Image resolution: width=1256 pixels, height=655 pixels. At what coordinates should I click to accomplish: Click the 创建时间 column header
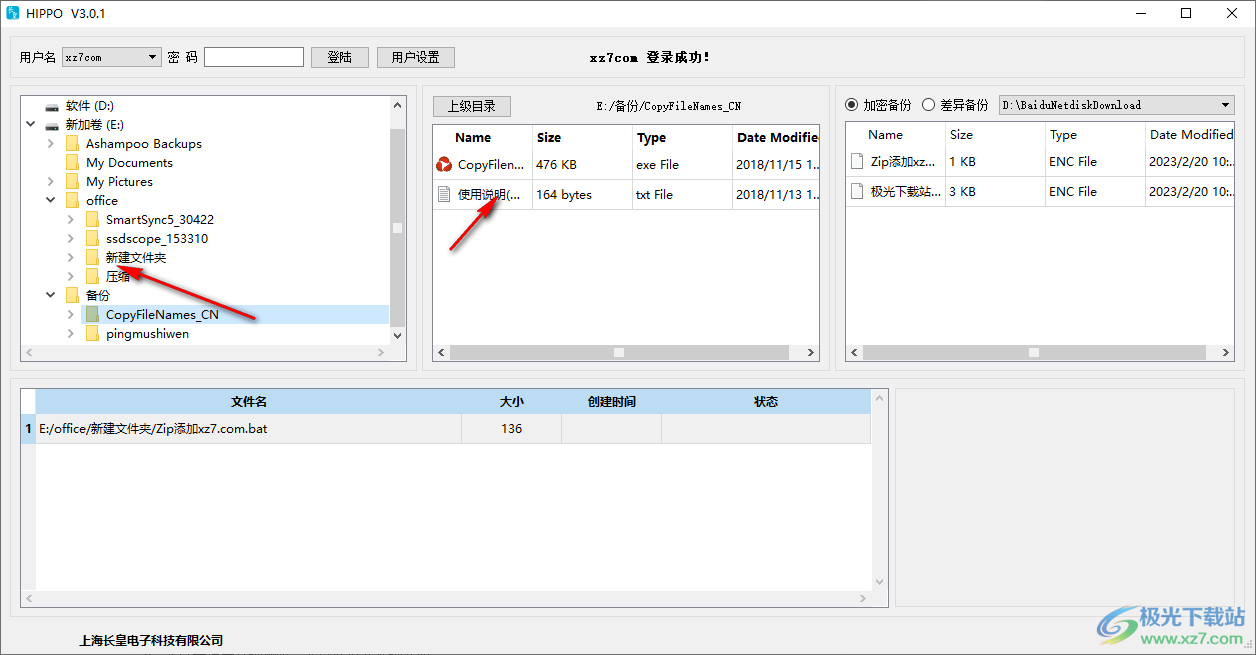[612, 402]
